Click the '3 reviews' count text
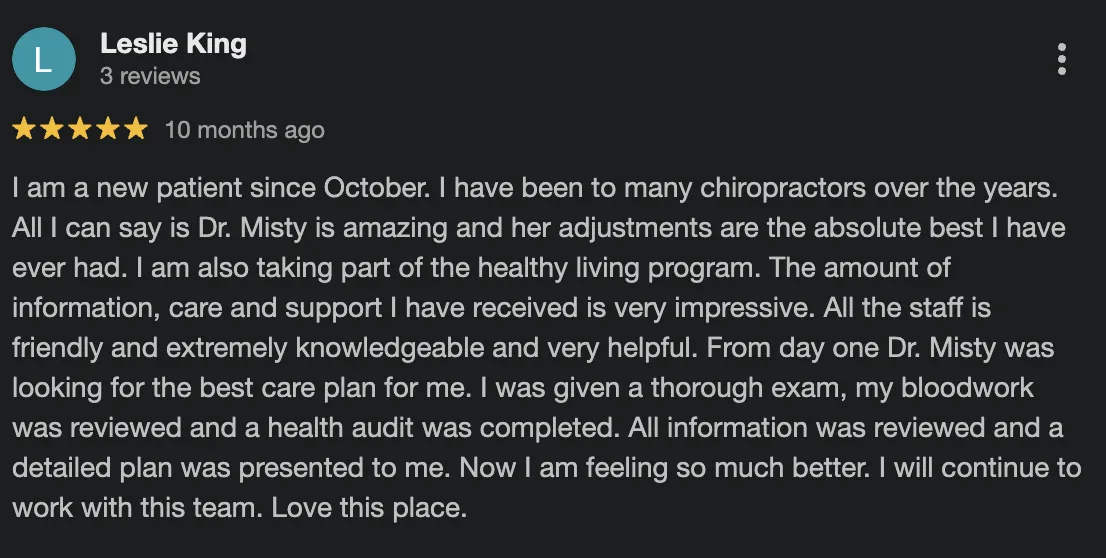The image size is (1106, 558). pyautogui.click(x=150, y=76)
